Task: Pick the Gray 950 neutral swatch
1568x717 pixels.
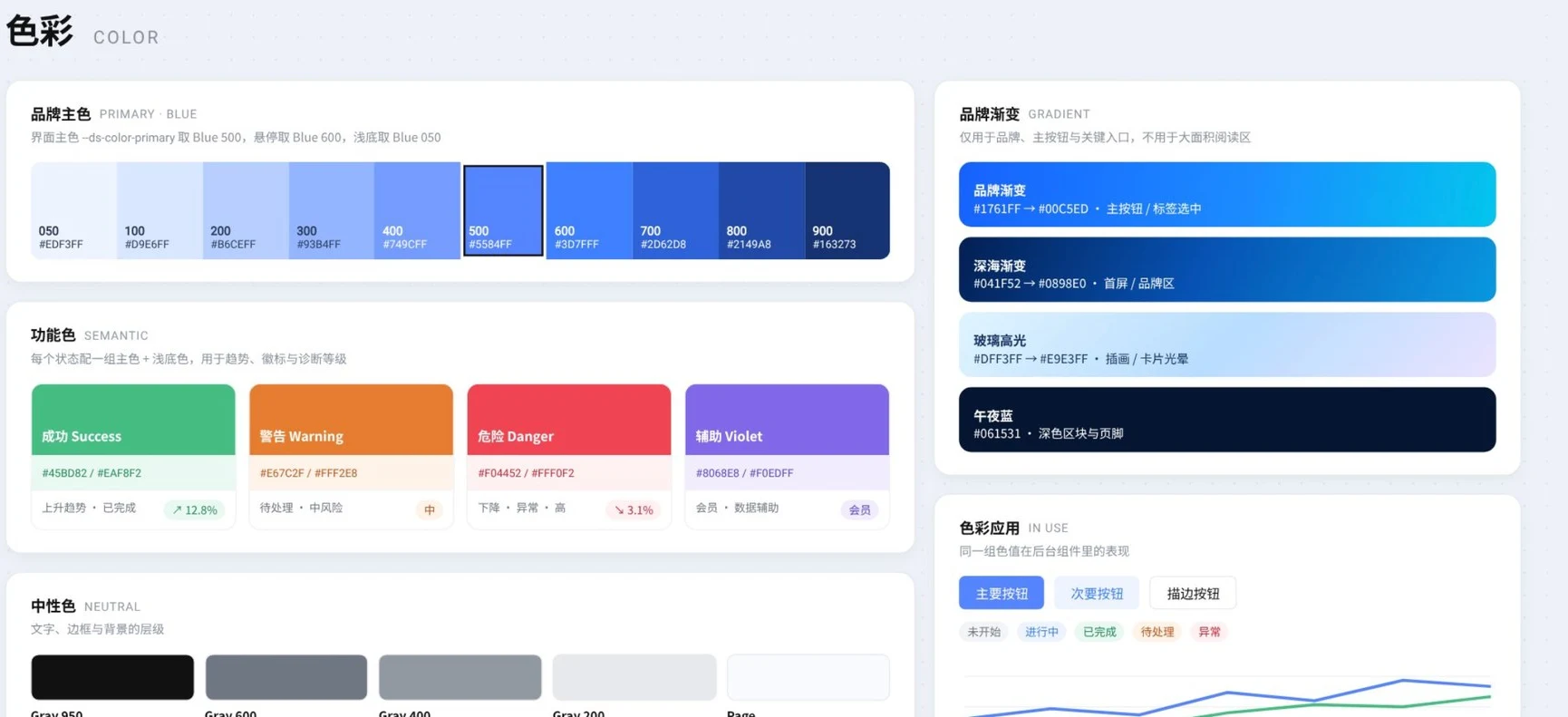Action: point(112,677)
